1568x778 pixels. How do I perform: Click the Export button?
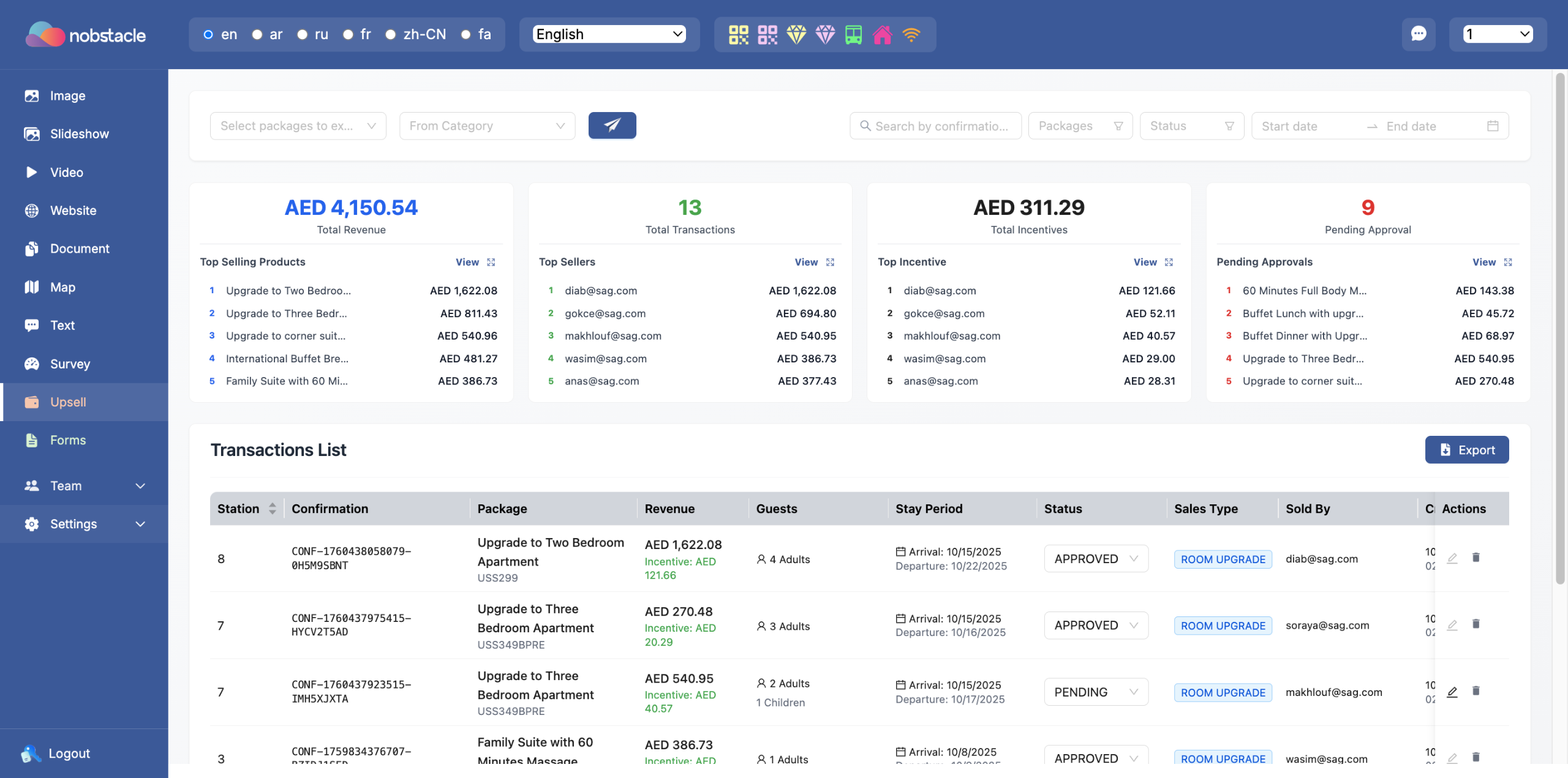tap(1466, 450)
